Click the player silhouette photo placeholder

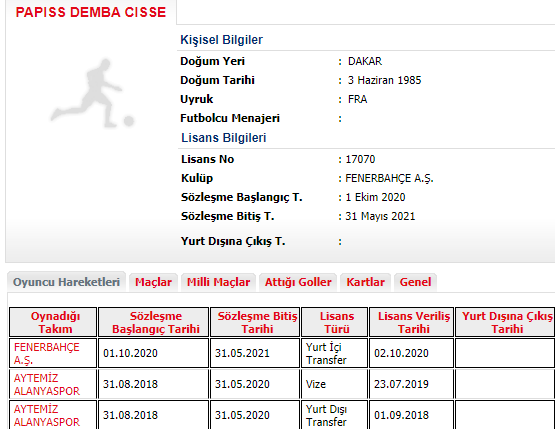pyautogui.click(x=92, y=93)
